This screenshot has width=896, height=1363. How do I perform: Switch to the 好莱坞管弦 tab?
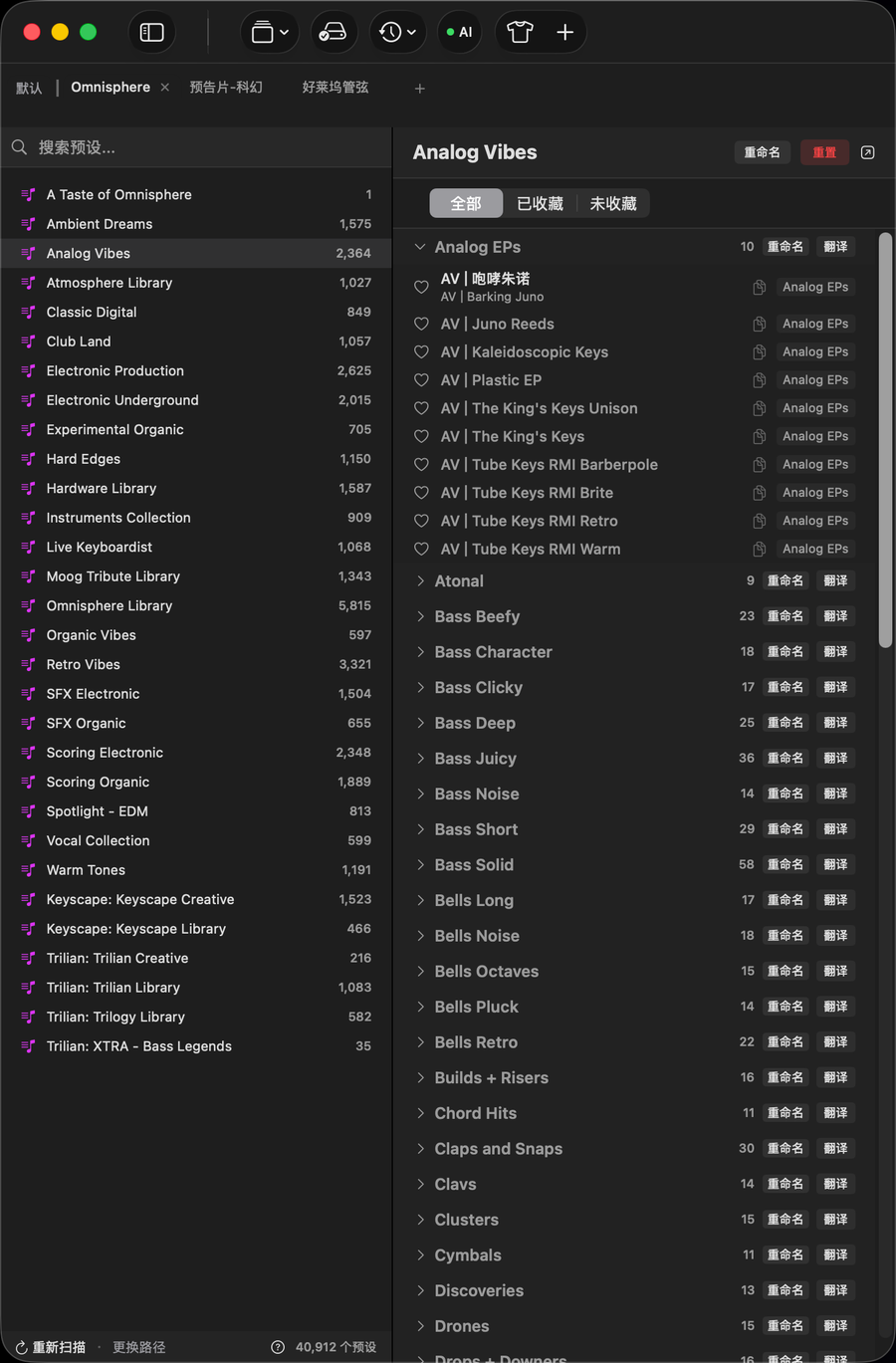[336, 88]
